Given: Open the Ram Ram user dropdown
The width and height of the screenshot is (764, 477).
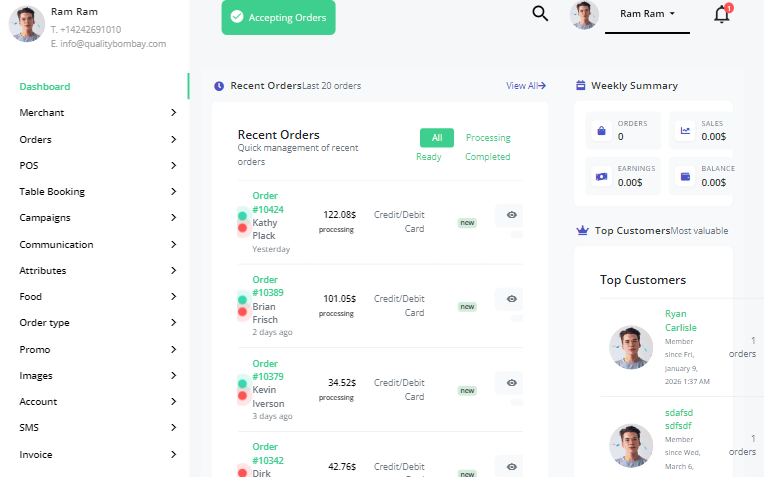Looking at the screenshot, I should point(647,14).
